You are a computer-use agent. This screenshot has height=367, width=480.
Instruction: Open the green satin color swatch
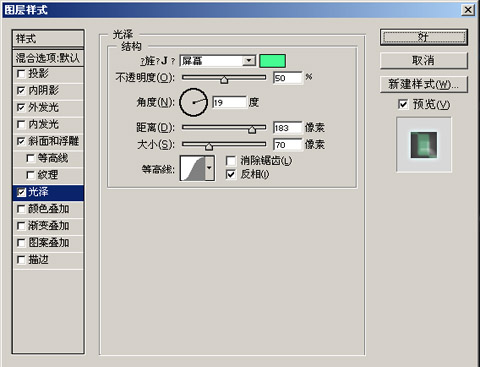click(272, 61)
